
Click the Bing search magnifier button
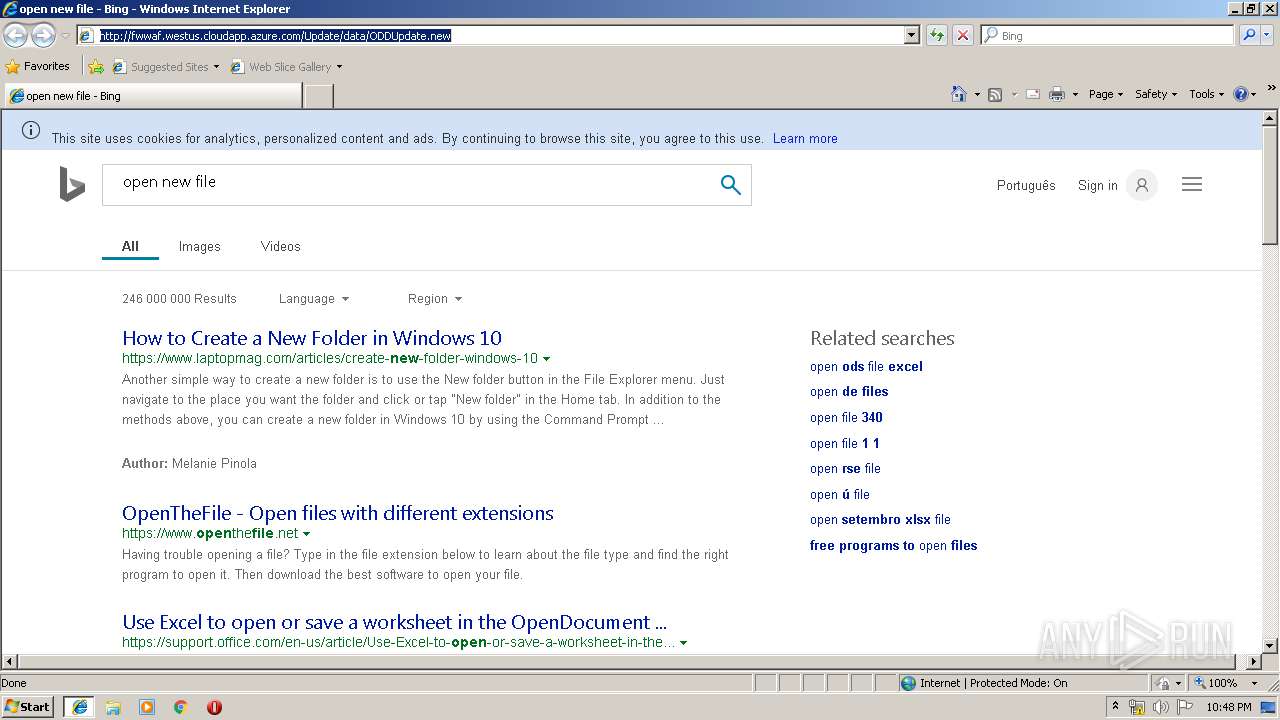click(730, 184)
